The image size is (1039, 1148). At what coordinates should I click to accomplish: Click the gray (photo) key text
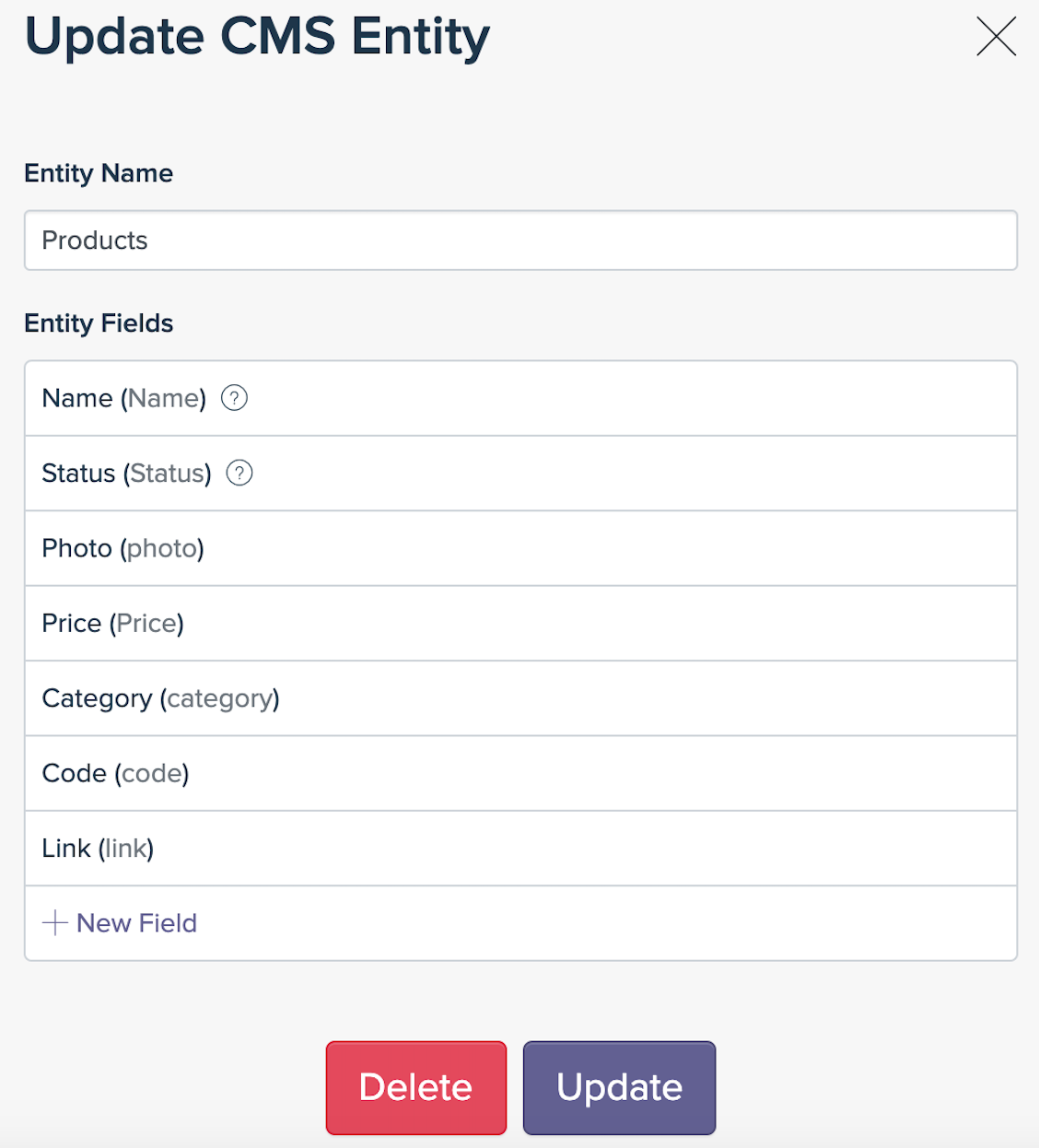pyautogui.click(x=162, y=548)
